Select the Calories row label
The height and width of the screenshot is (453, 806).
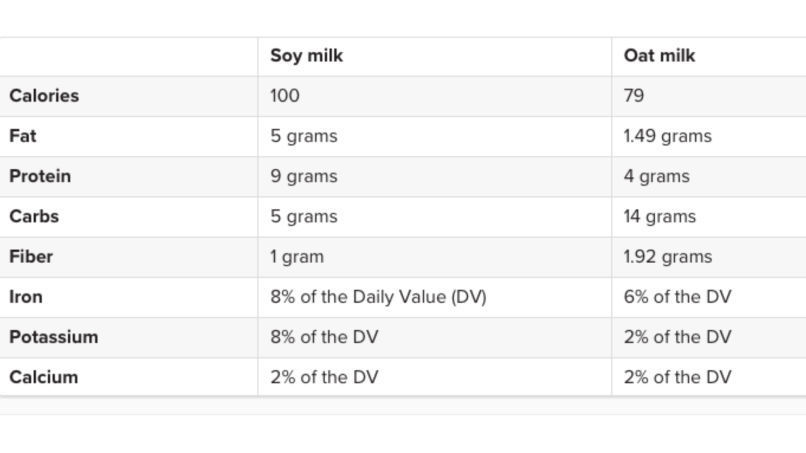click(44, 96)
